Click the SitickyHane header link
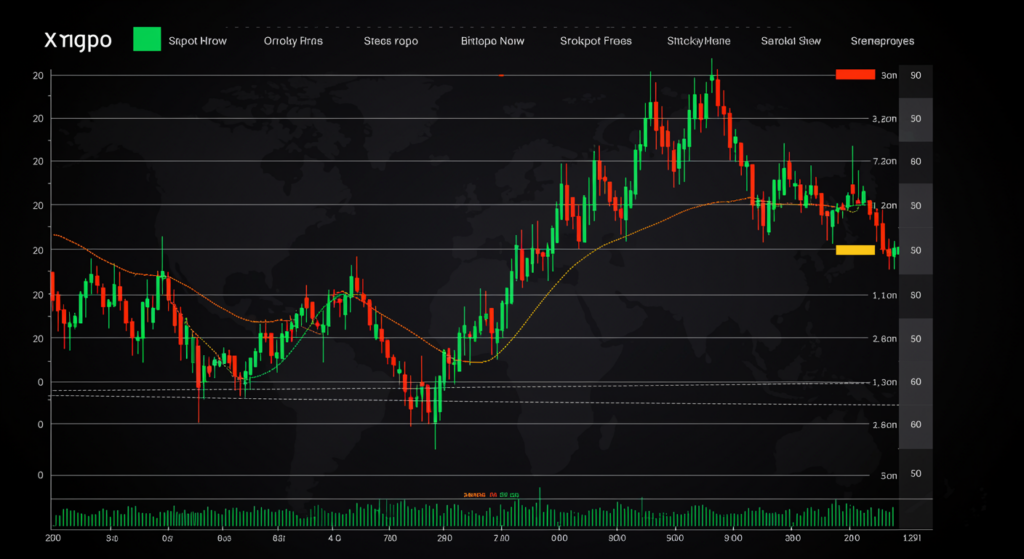 [x=698, y=41]
